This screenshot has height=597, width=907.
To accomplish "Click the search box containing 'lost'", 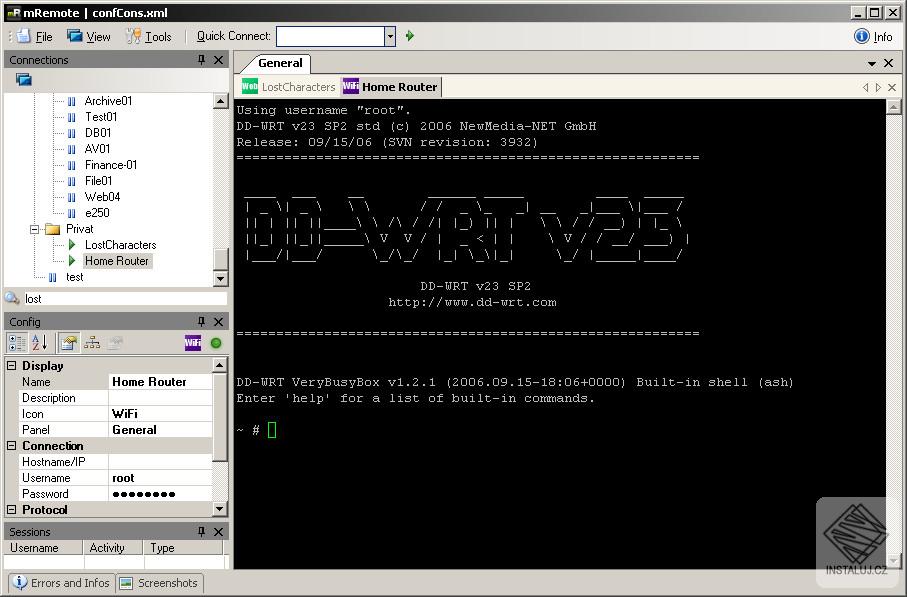I will (x=124, y=298).
